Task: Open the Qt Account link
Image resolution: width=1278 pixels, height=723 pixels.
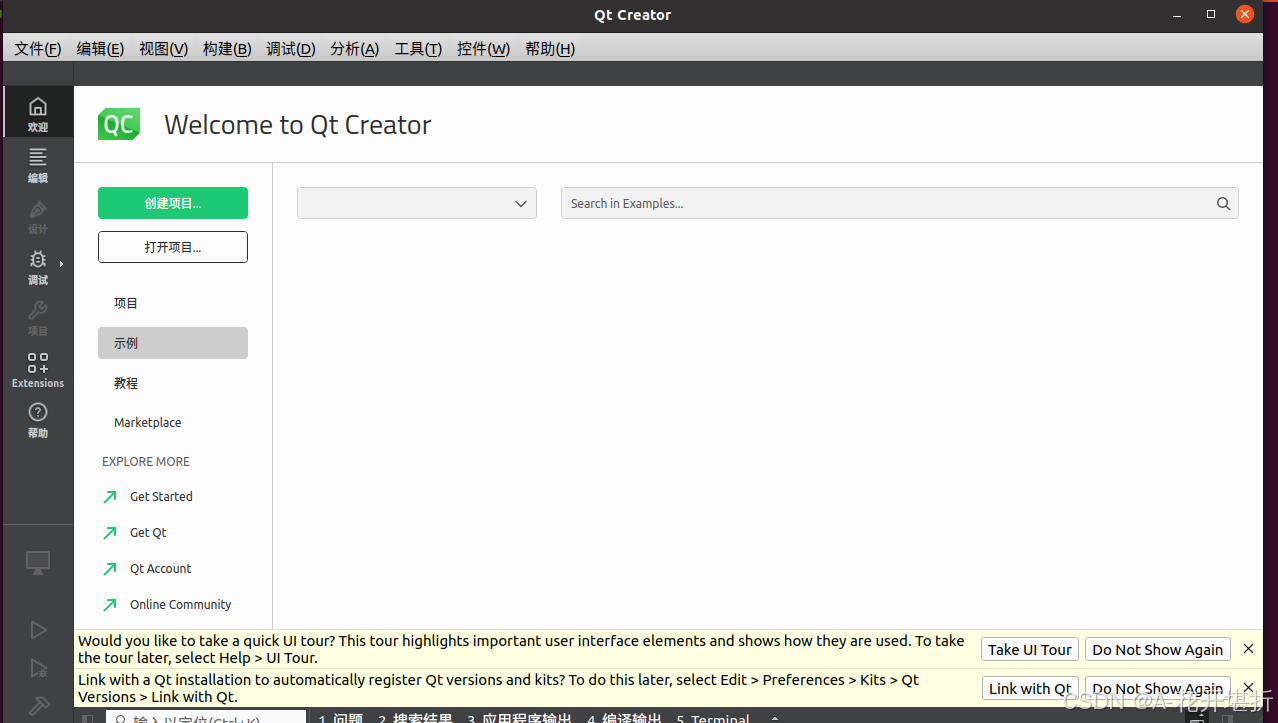Action: [x=160, y=569]
